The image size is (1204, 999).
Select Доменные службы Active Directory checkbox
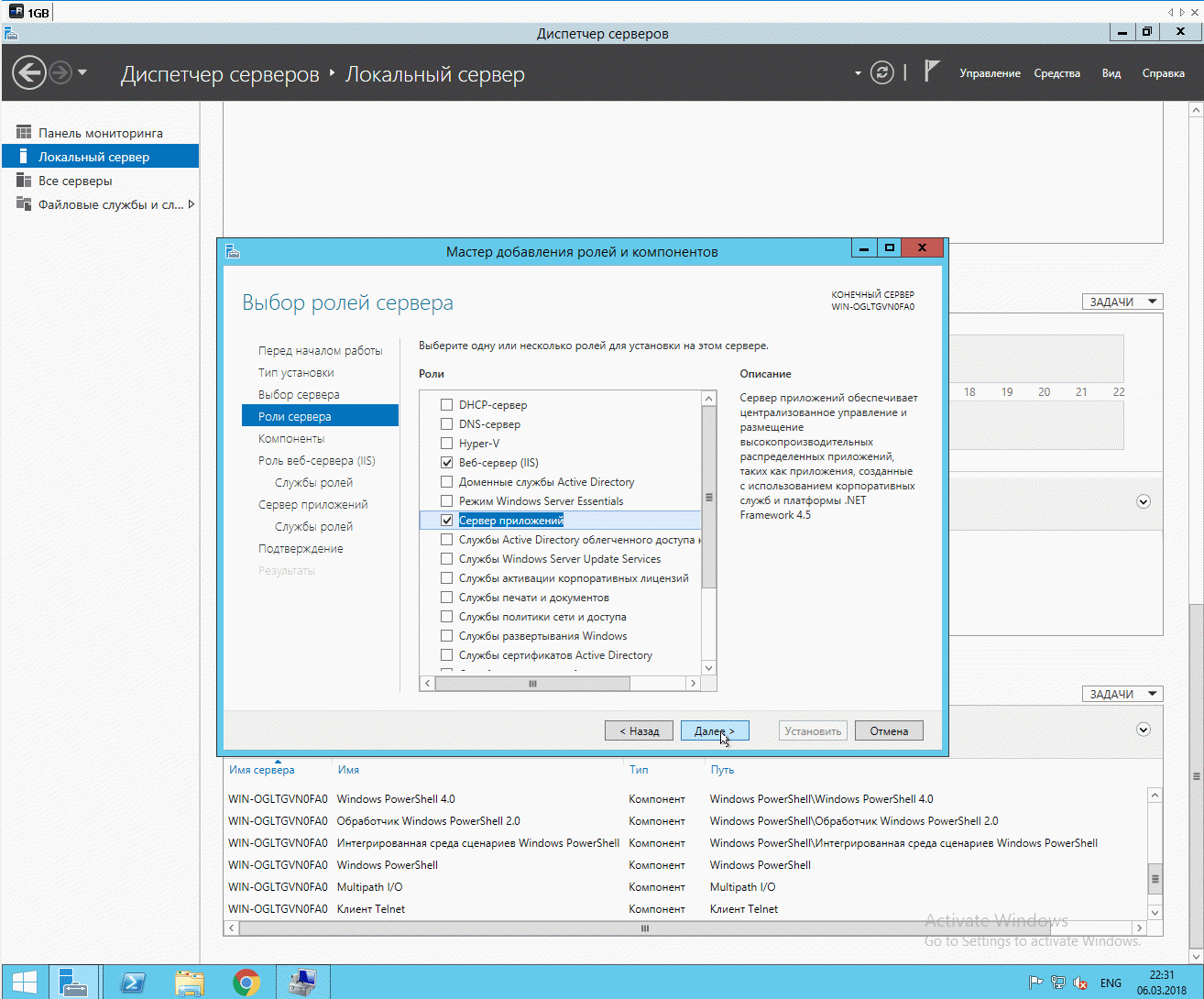pos(447,481)
